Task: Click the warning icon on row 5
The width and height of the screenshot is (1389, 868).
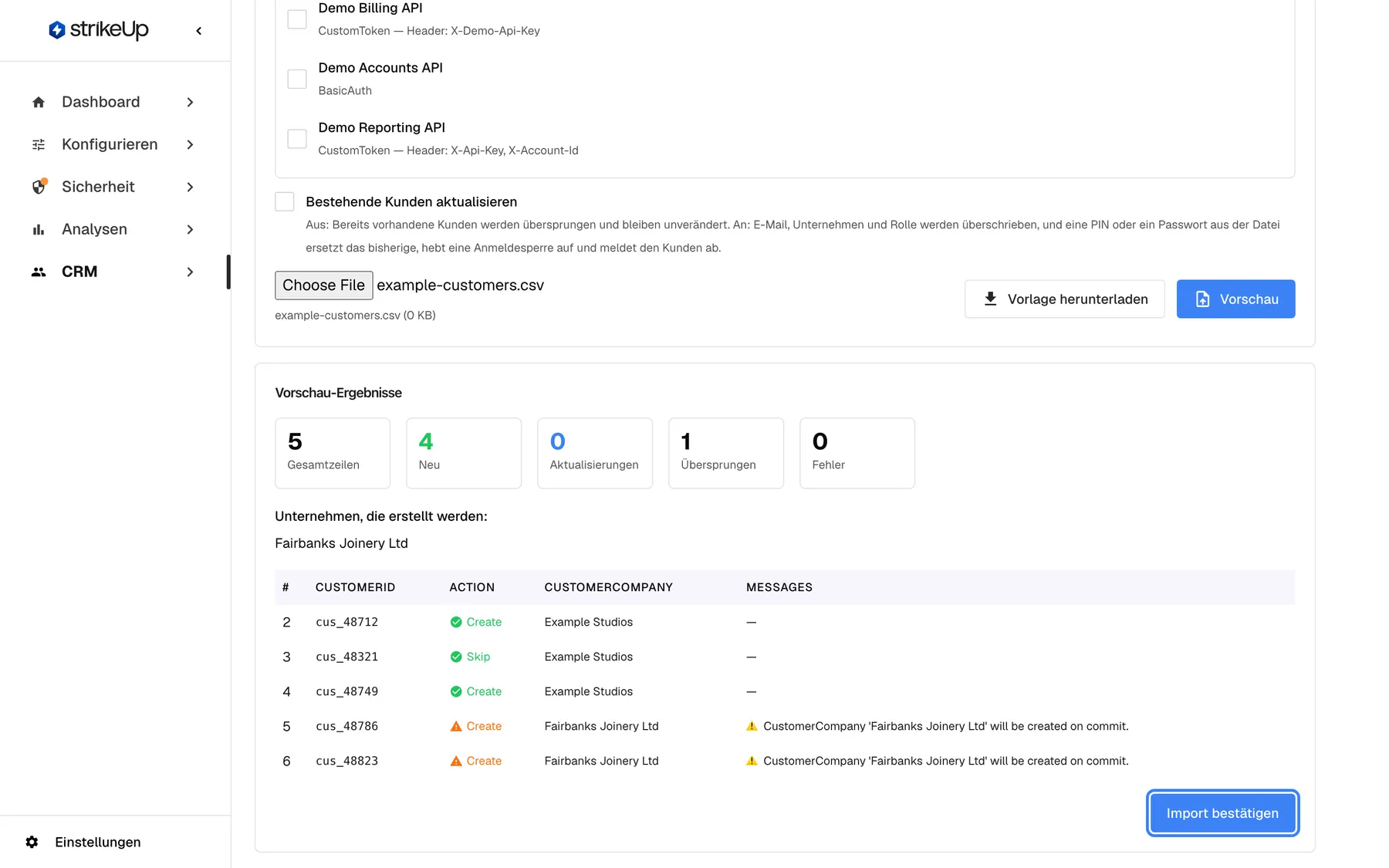Action: (456, 726)
